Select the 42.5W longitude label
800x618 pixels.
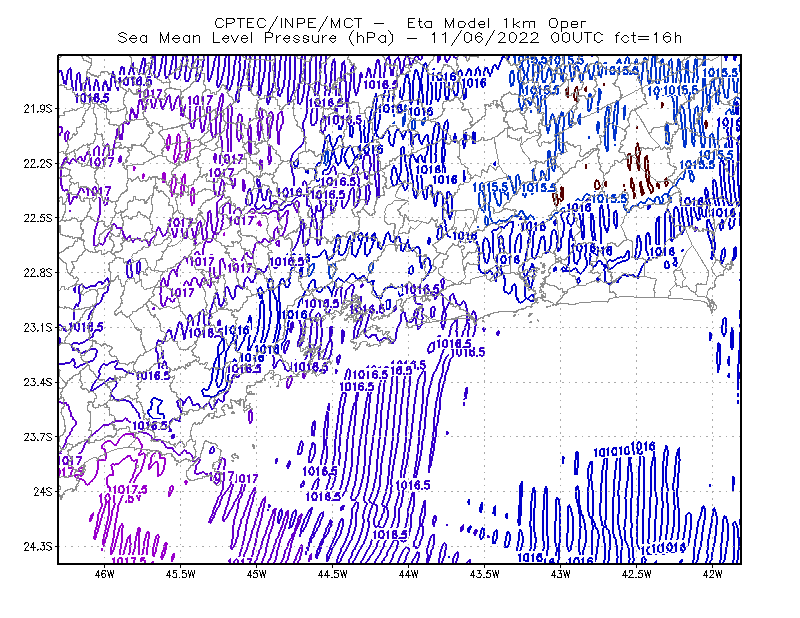(x=636, y=574)
